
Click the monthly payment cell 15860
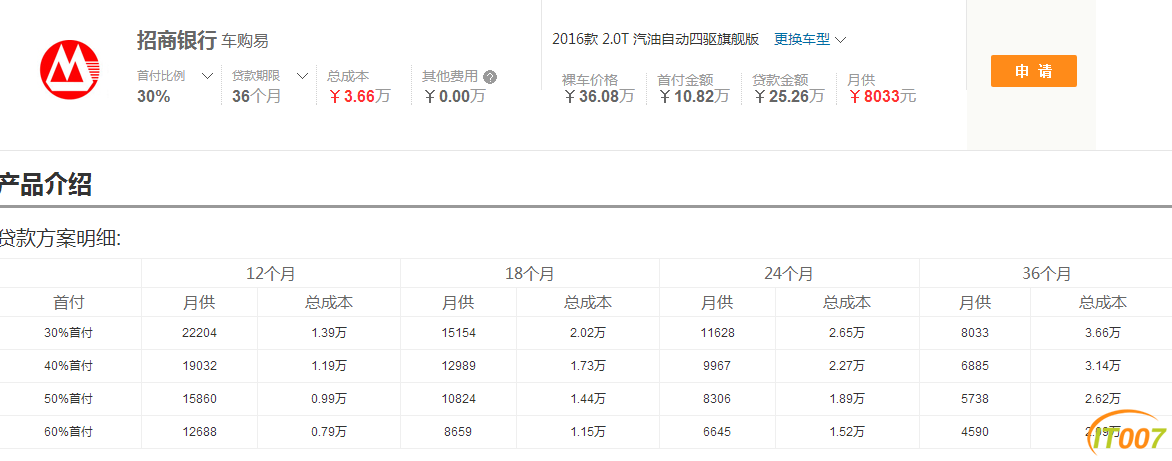coord(199,399)
